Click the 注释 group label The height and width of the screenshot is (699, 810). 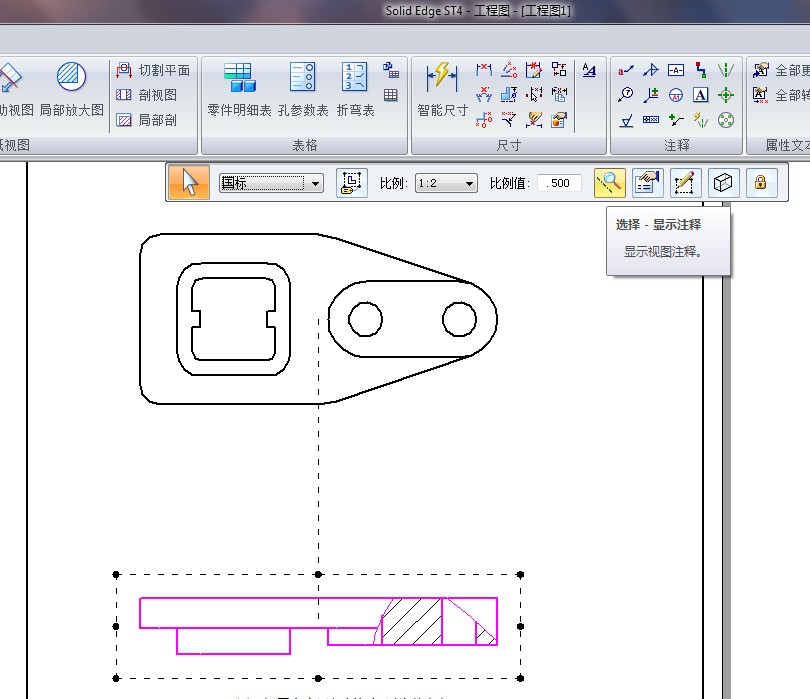pos(677,146)
